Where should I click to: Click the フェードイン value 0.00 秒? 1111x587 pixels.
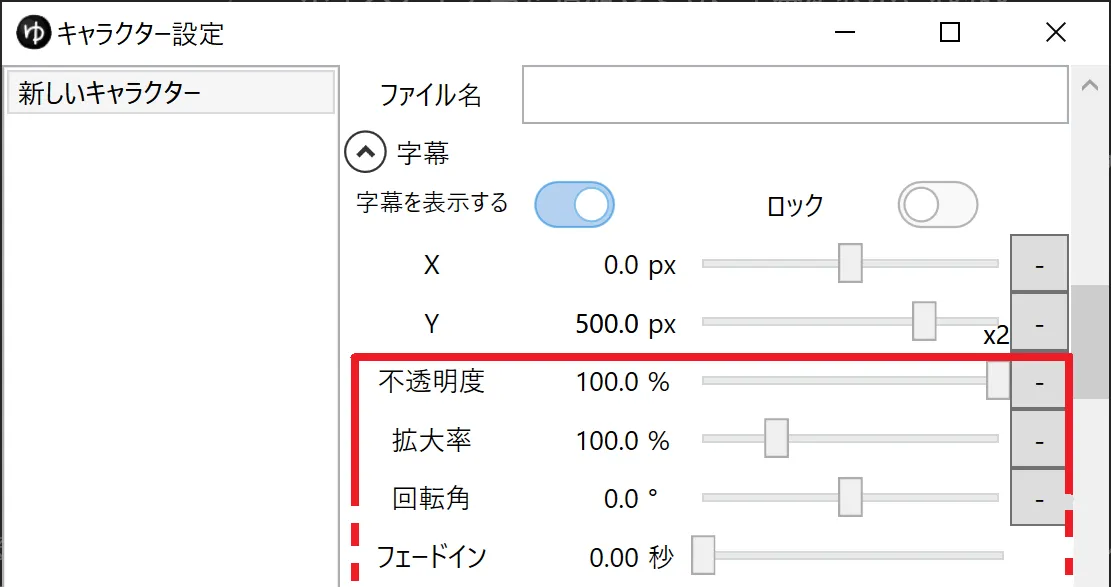[631, 558]
